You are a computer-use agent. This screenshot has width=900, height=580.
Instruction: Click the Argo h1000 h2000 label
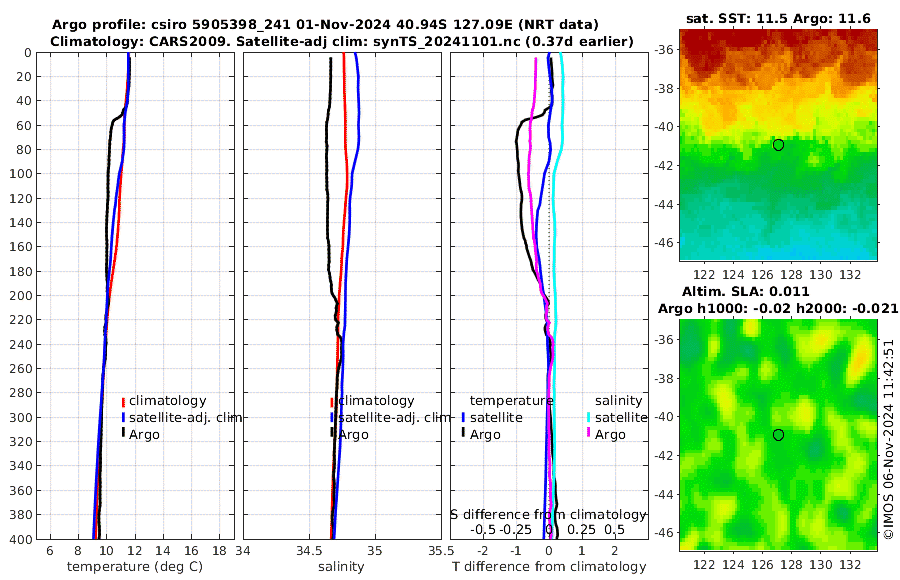click(778, 308)
